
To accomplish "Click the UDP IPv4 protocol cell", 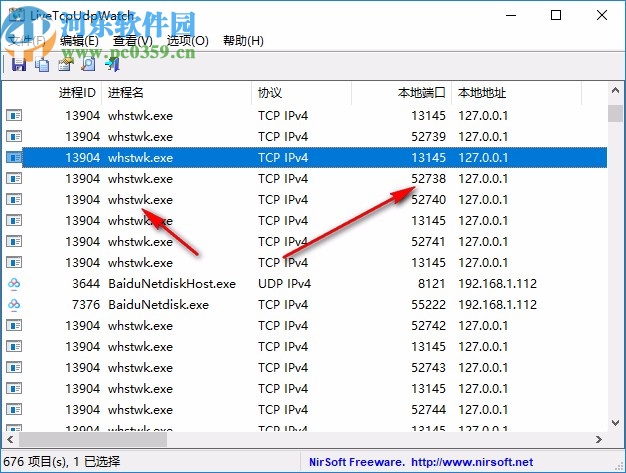I will coord(284,284).
